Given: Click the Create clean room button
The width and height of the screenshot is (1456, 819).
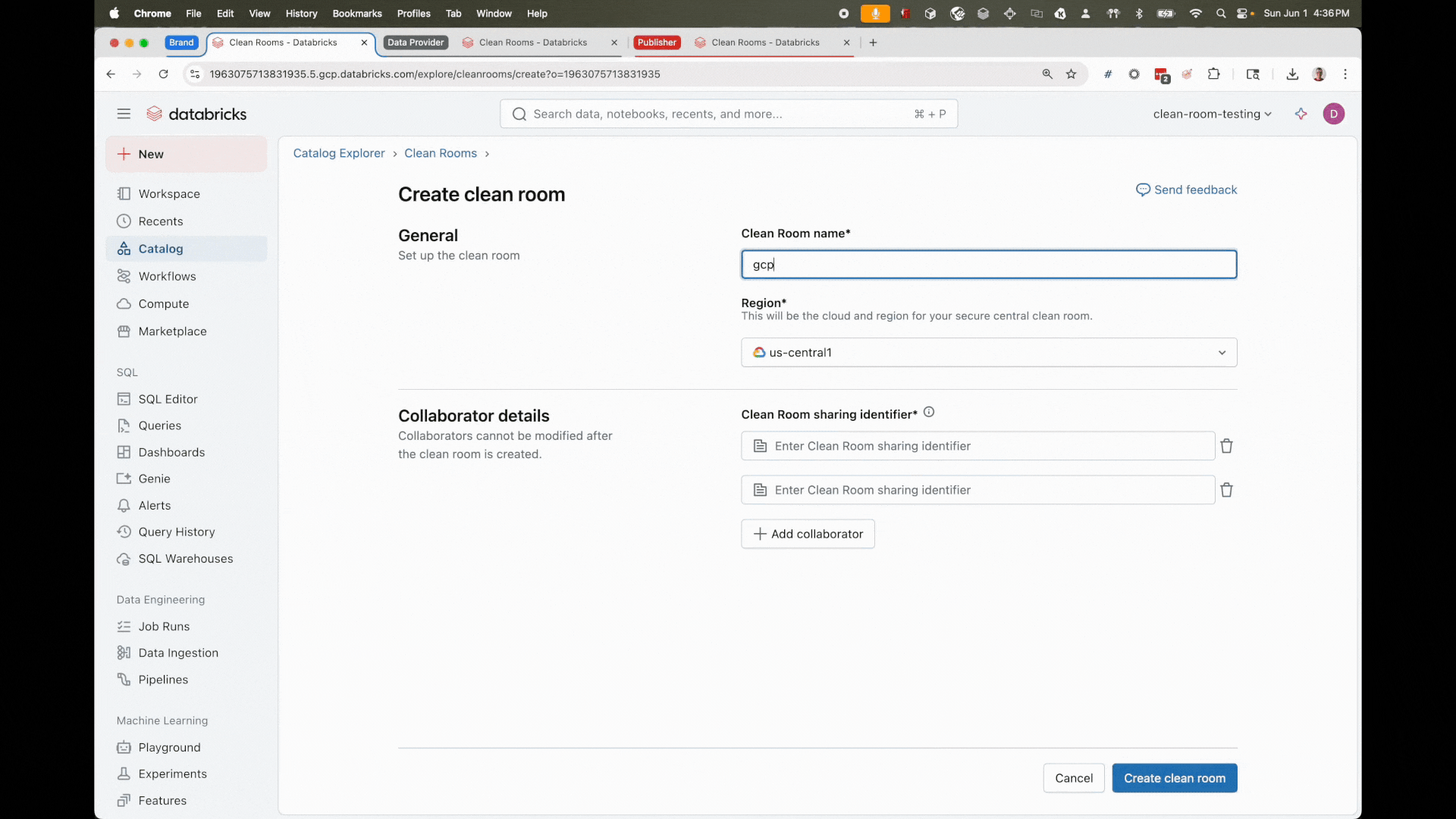Looking at the screenshot, I should (1174, 778).
